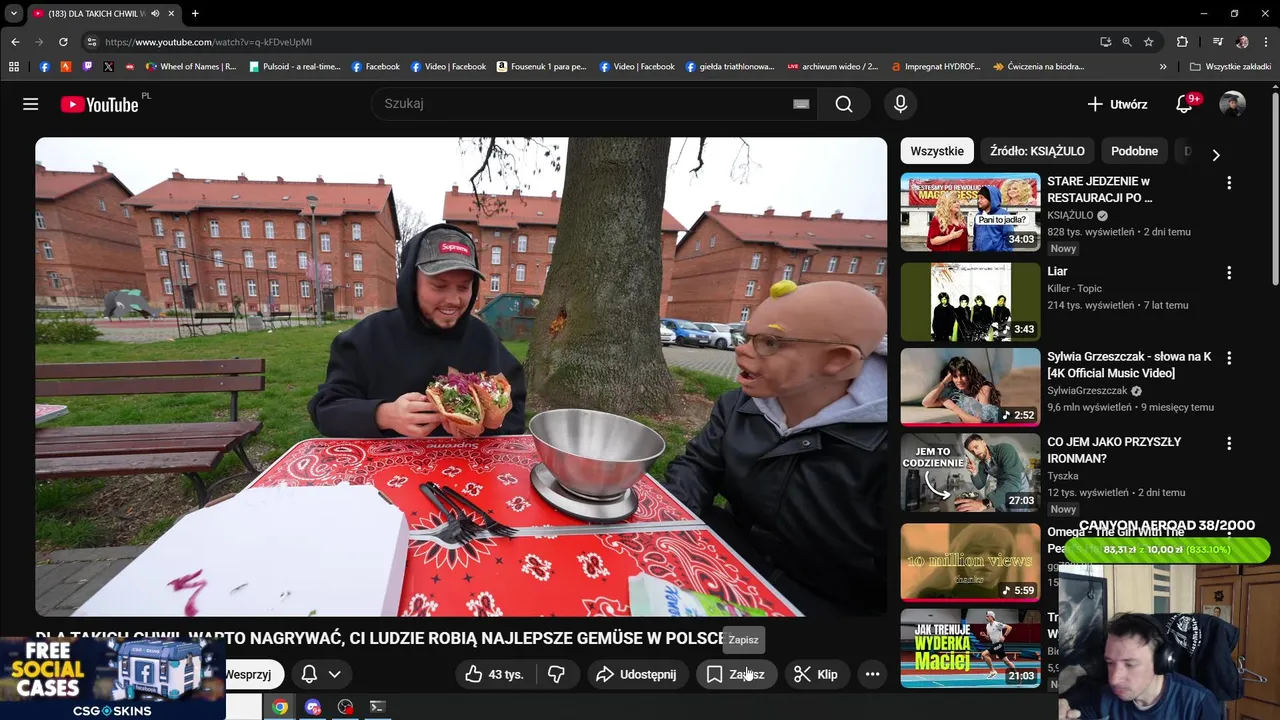Dislike the video with thumbs down

point(557,674)
